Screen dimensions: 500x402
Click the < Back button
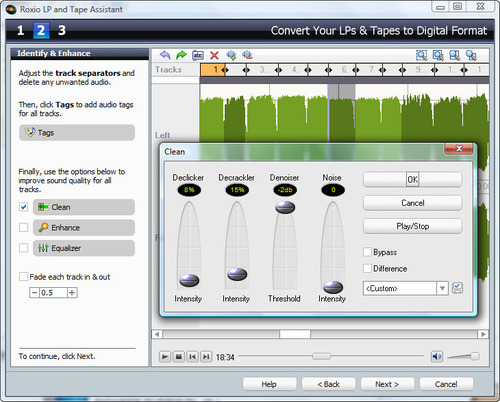click(x=328, y=384)
